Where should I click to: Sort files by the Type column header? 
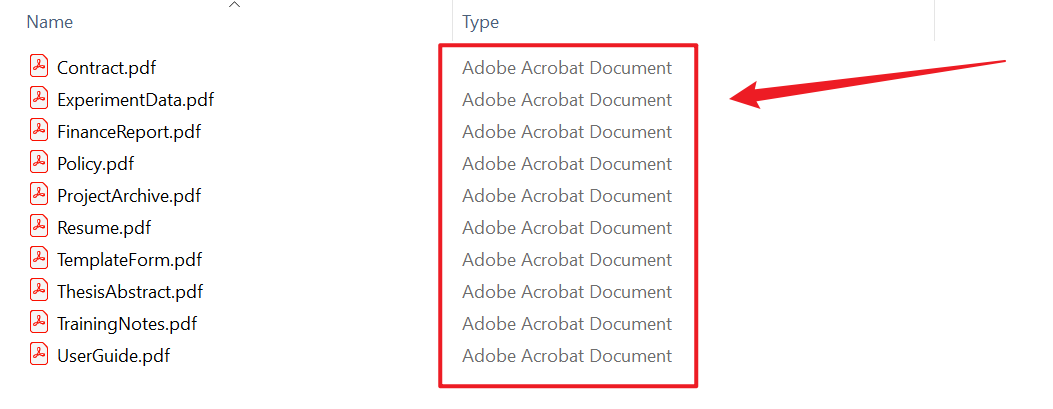tap(480, 22)
